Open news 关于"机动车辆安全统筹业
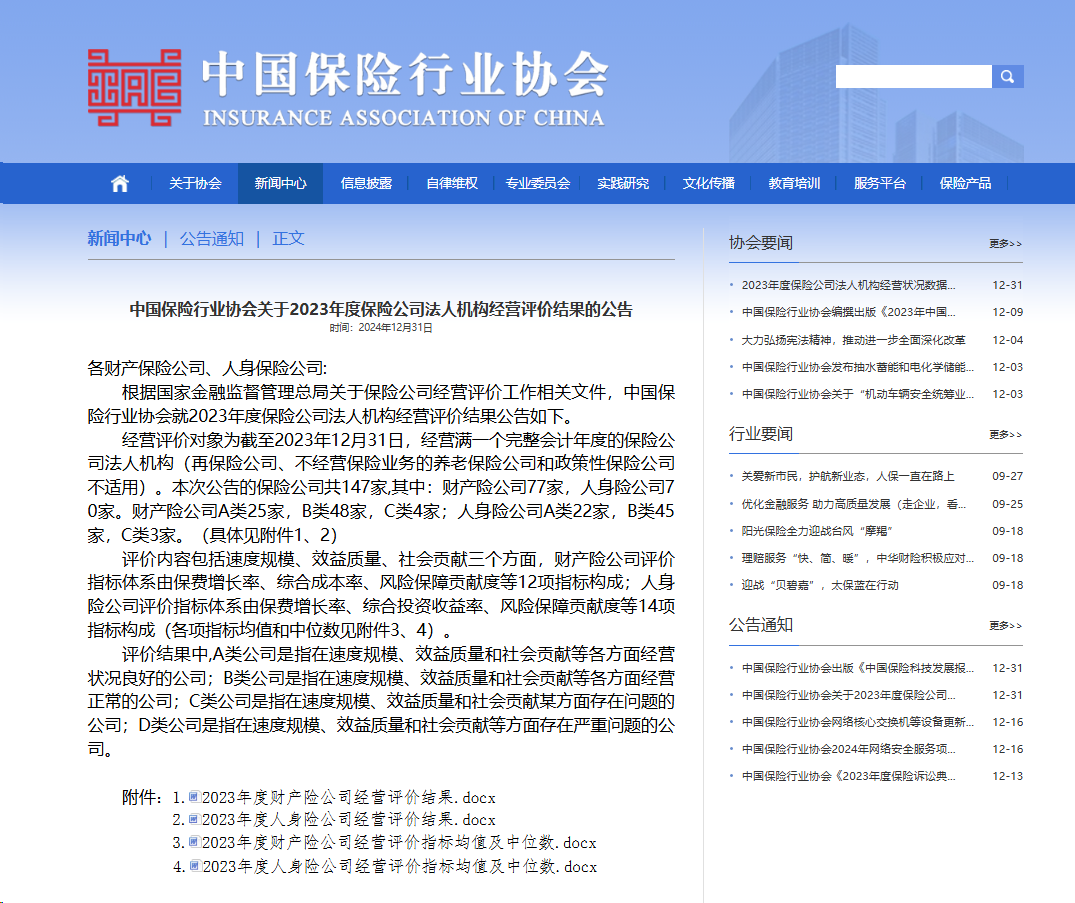The width and height of the screenshot is (1075, 903). click(858, 394)
